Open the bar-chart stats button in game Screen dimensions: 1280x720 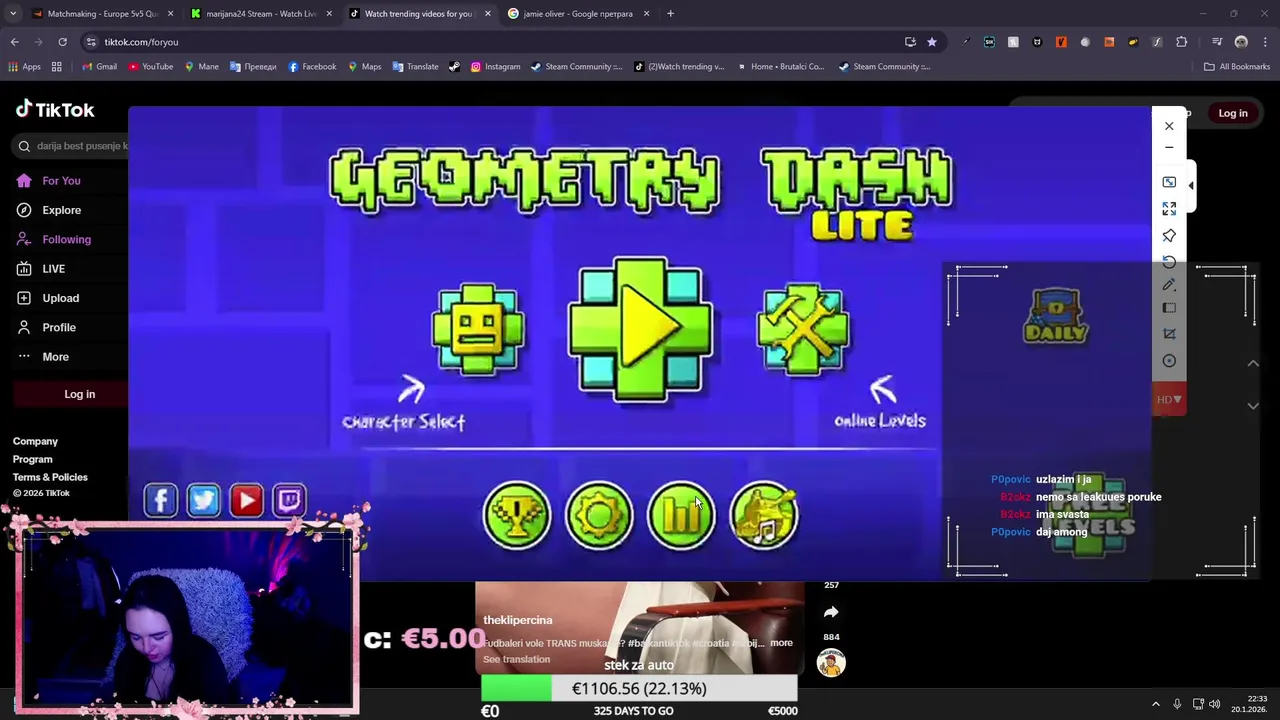click(x=681, y=516)
